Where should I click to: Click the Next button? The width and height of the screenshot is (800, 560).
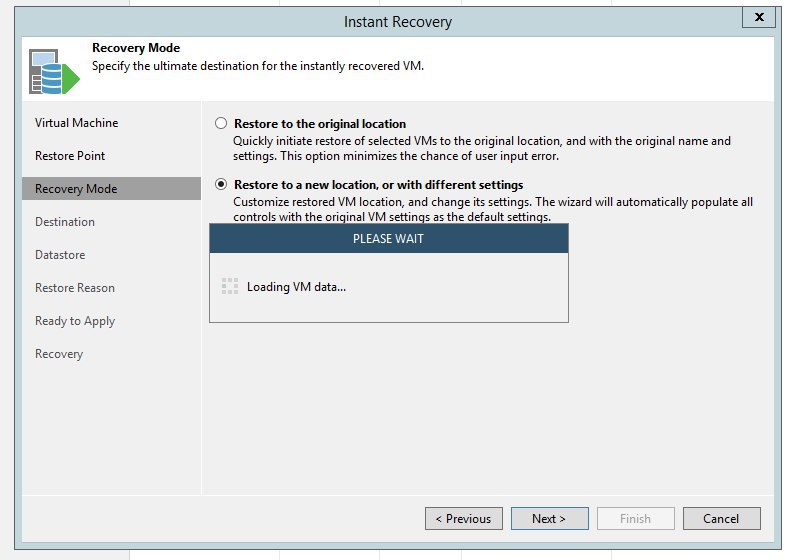(x=549, y=519)
